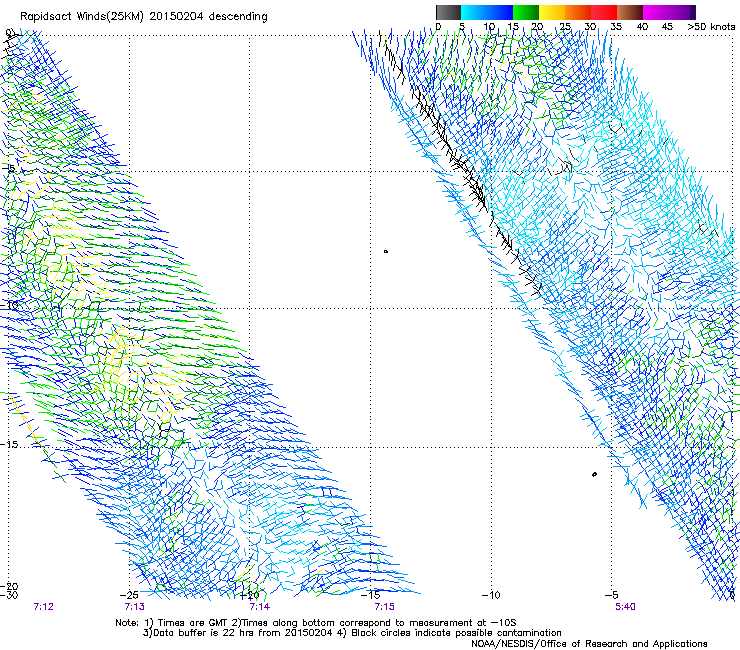Click the magenta 40-45 knots legend swatch
Image resolution: width=740 pixels, height=650 pixels.
click(655, 12)
